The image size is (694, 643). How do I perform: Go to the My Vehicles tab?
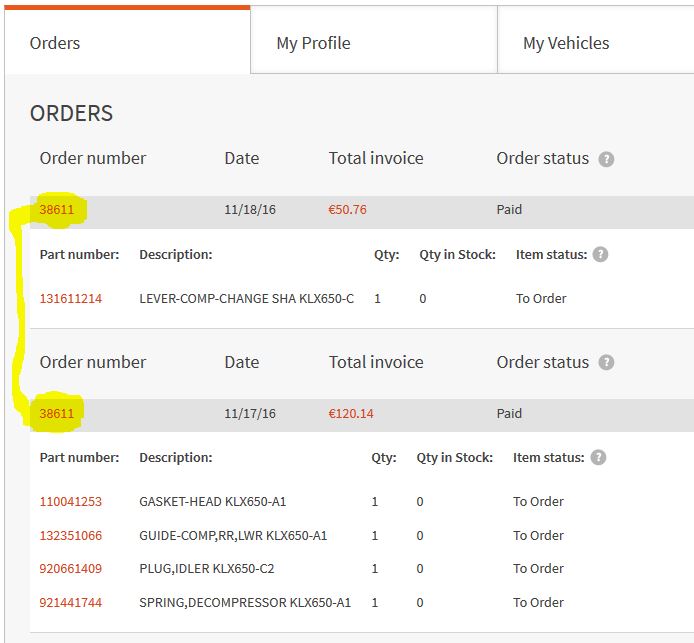click(x=566, y=43)
